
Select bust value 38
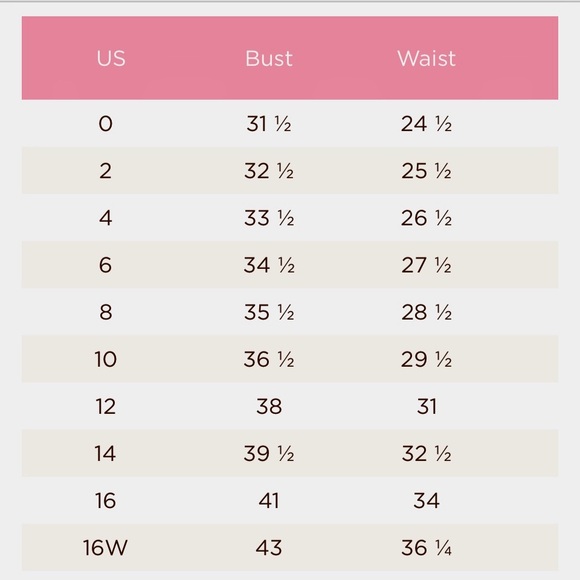(x=269, y=406)
